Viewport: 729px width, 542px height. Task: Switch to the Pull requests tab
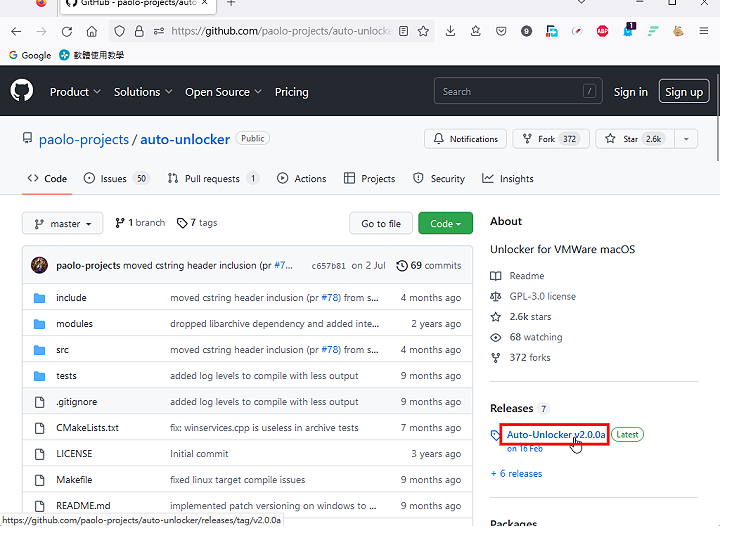tap(213, 179)
